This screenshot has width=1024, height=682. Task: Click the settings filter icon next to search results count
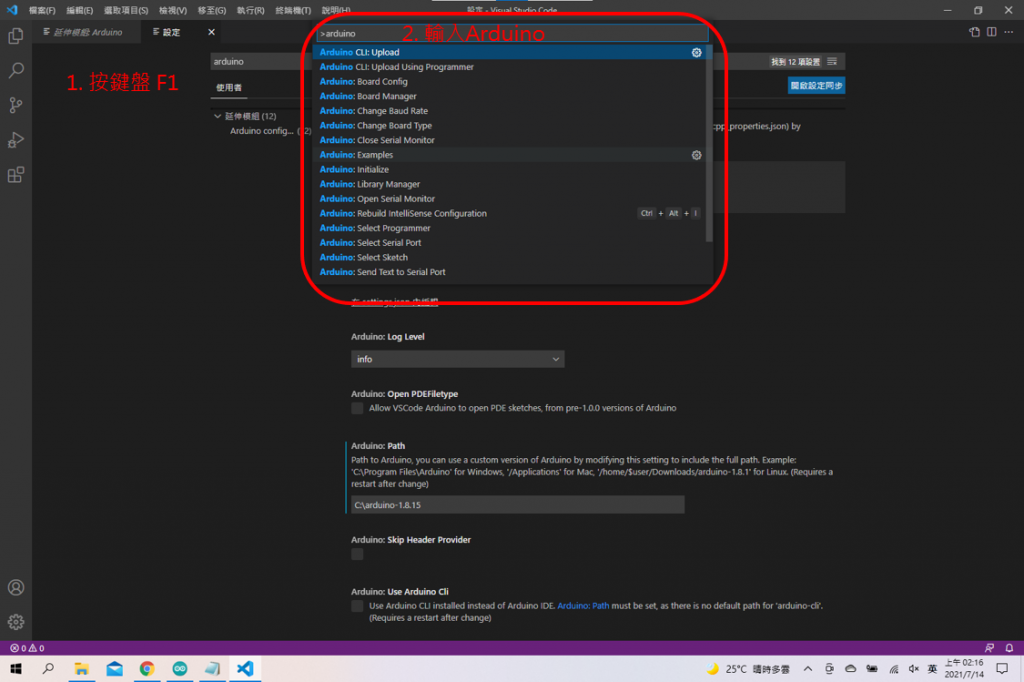pyautogui.click(x=832, y=61)
